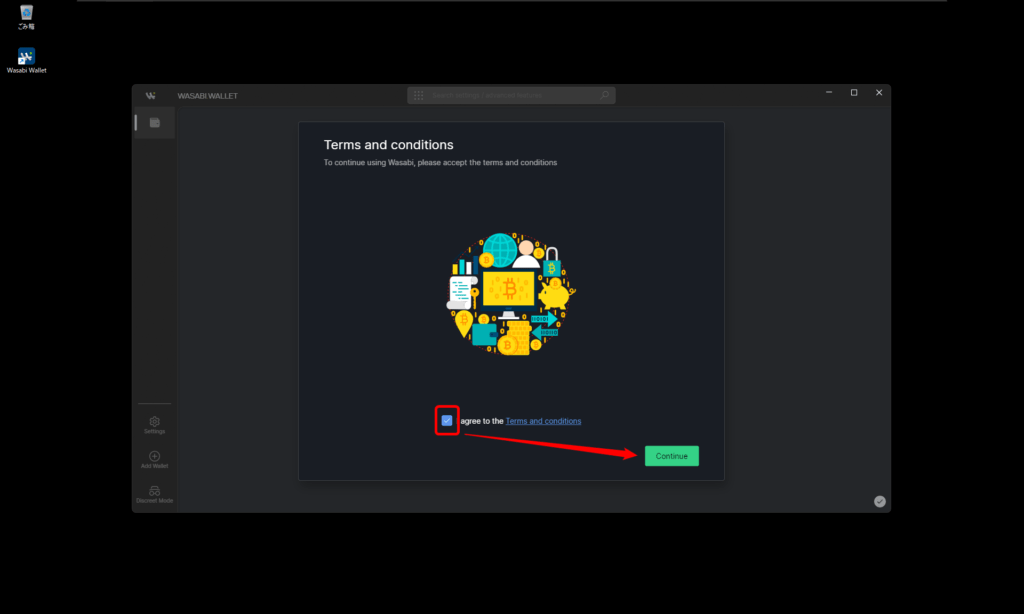Select the wallet icon at sidebar top

pyautogui.click(x=155, y=123)
